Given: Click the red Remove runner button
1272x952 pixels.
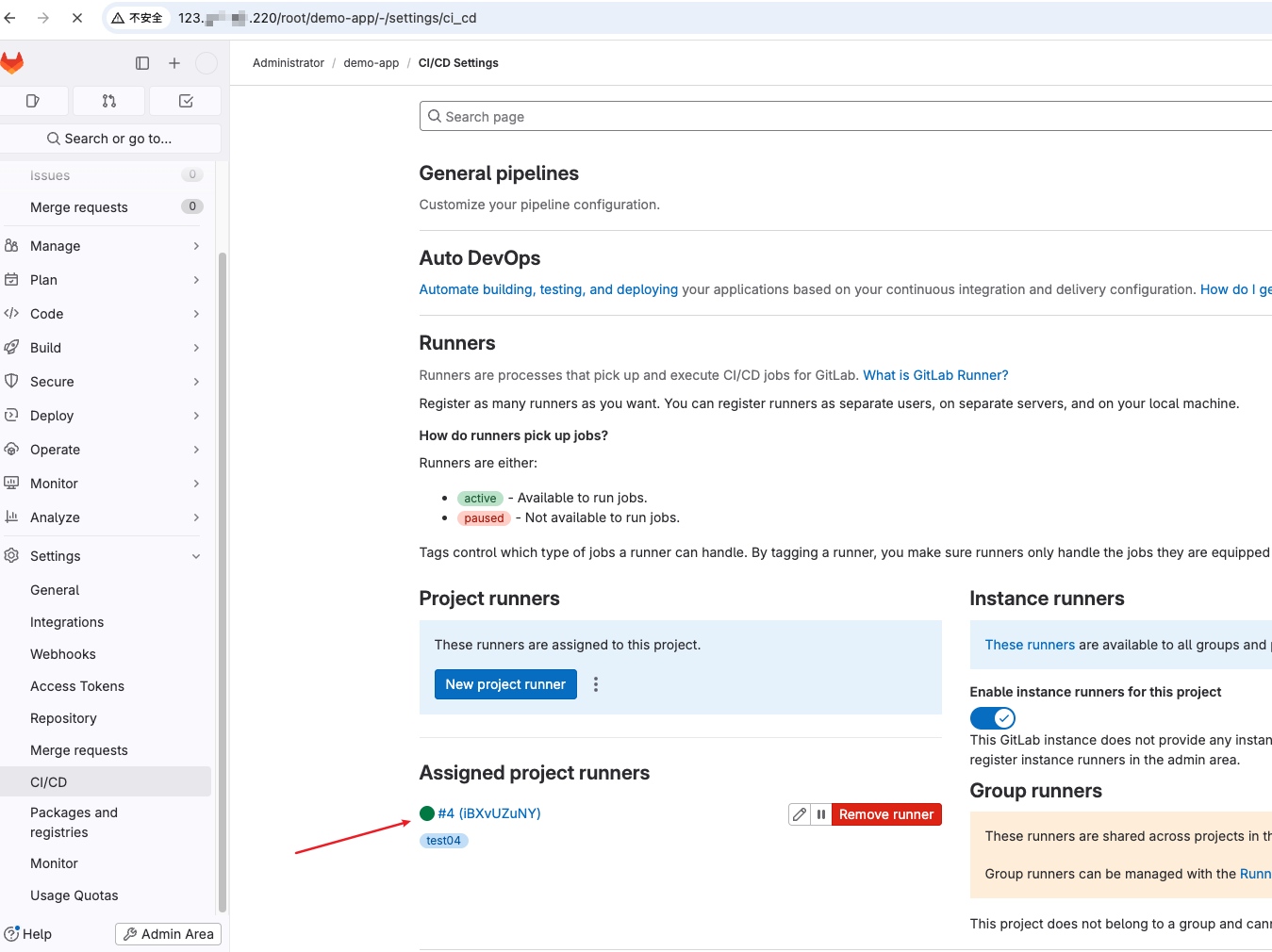Looking at the screenshot, I should (886, 814).
